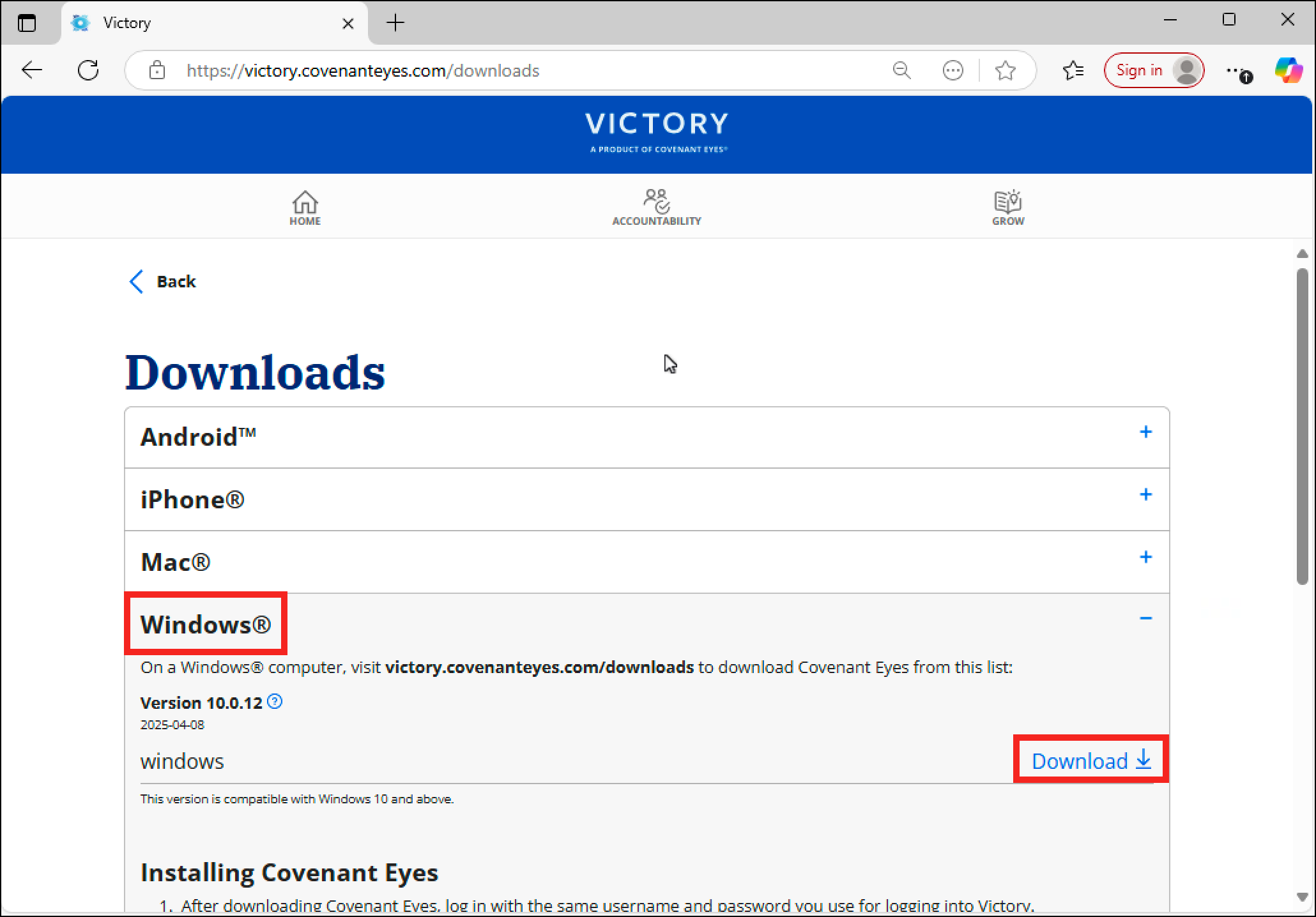Expand the iPhone® section
Image resolution: width=1316 pixels, height=917 pixels.
tap(647, 499)
